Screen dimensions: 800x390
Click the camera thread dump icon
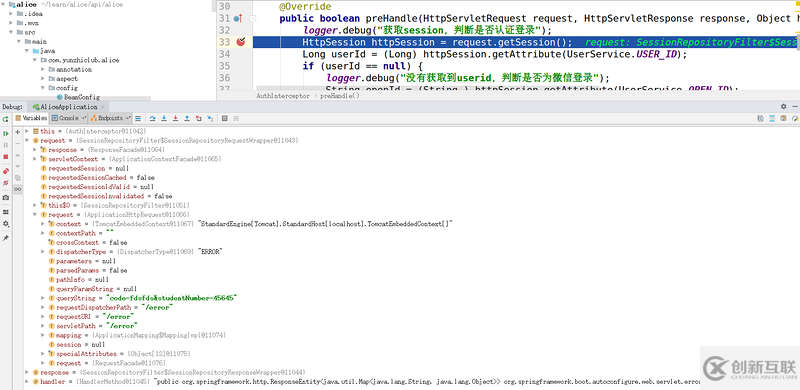[6, 198]
